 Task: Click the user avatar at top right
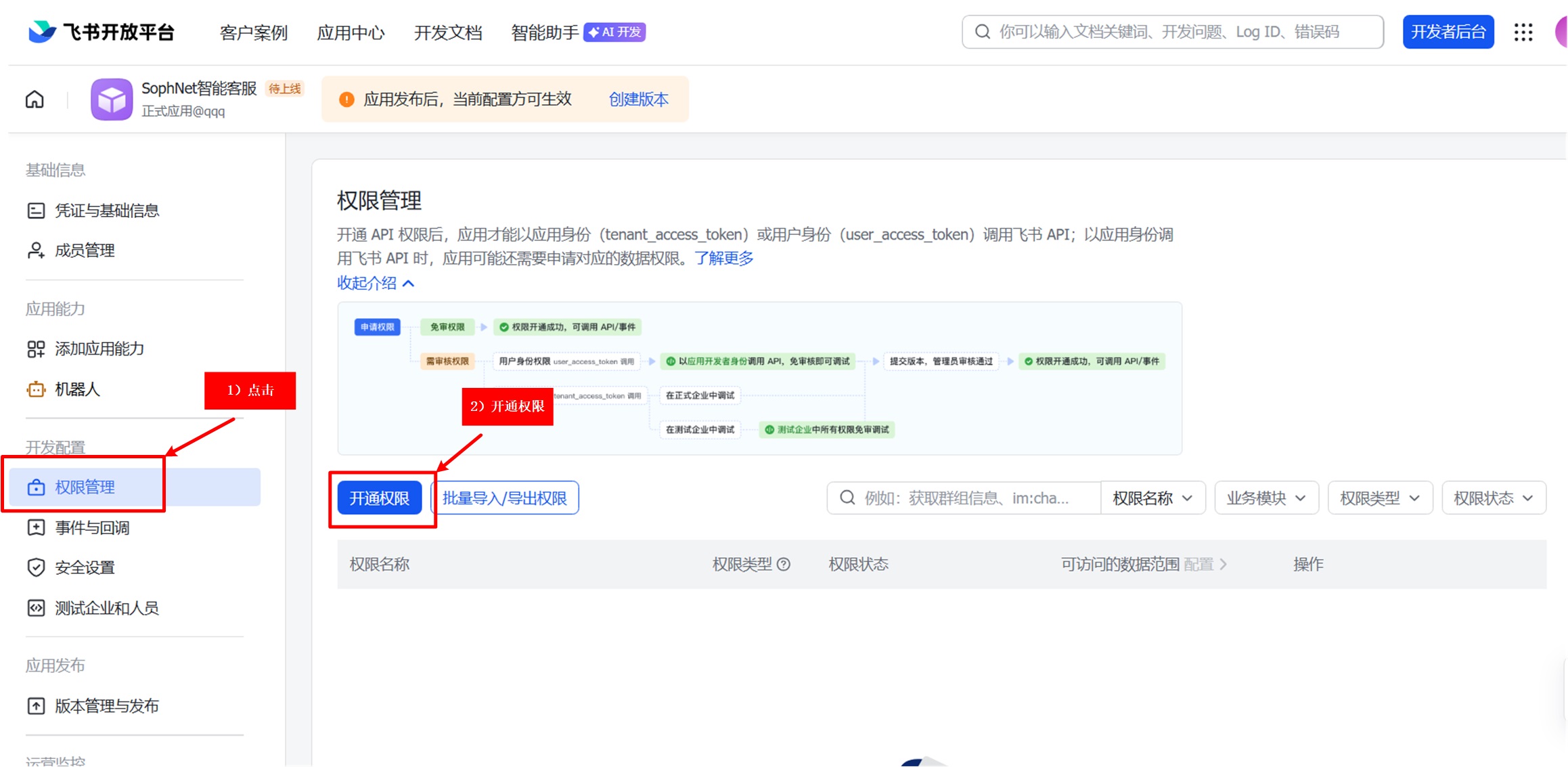click(1561, 32)
